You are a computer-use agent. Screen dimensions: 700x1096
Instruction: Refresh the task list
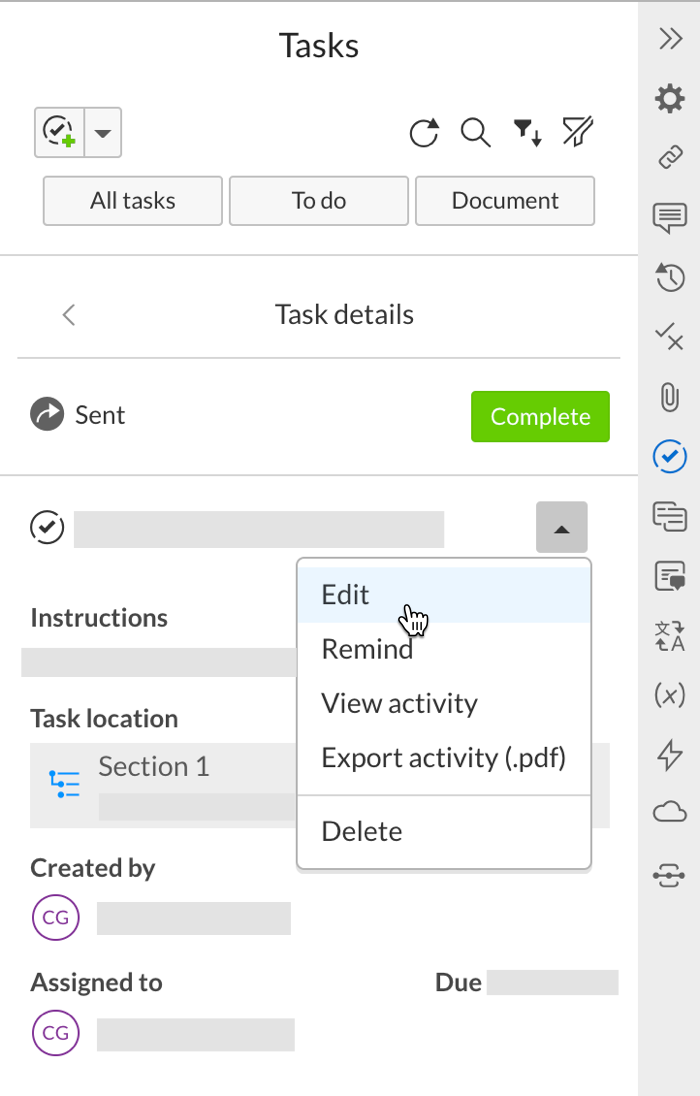click(425, 132)
